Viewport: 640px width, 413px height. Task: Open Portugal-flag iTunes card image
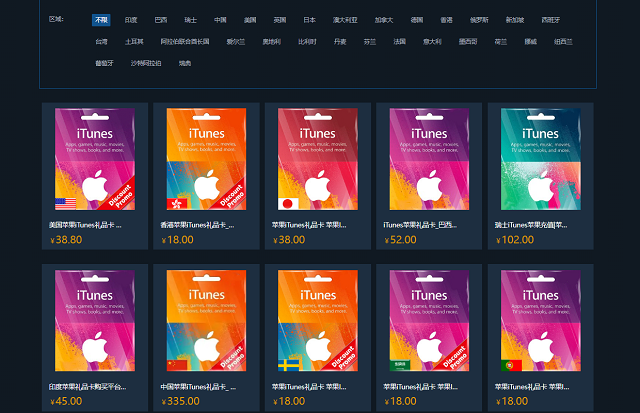[x=540, y=320]
